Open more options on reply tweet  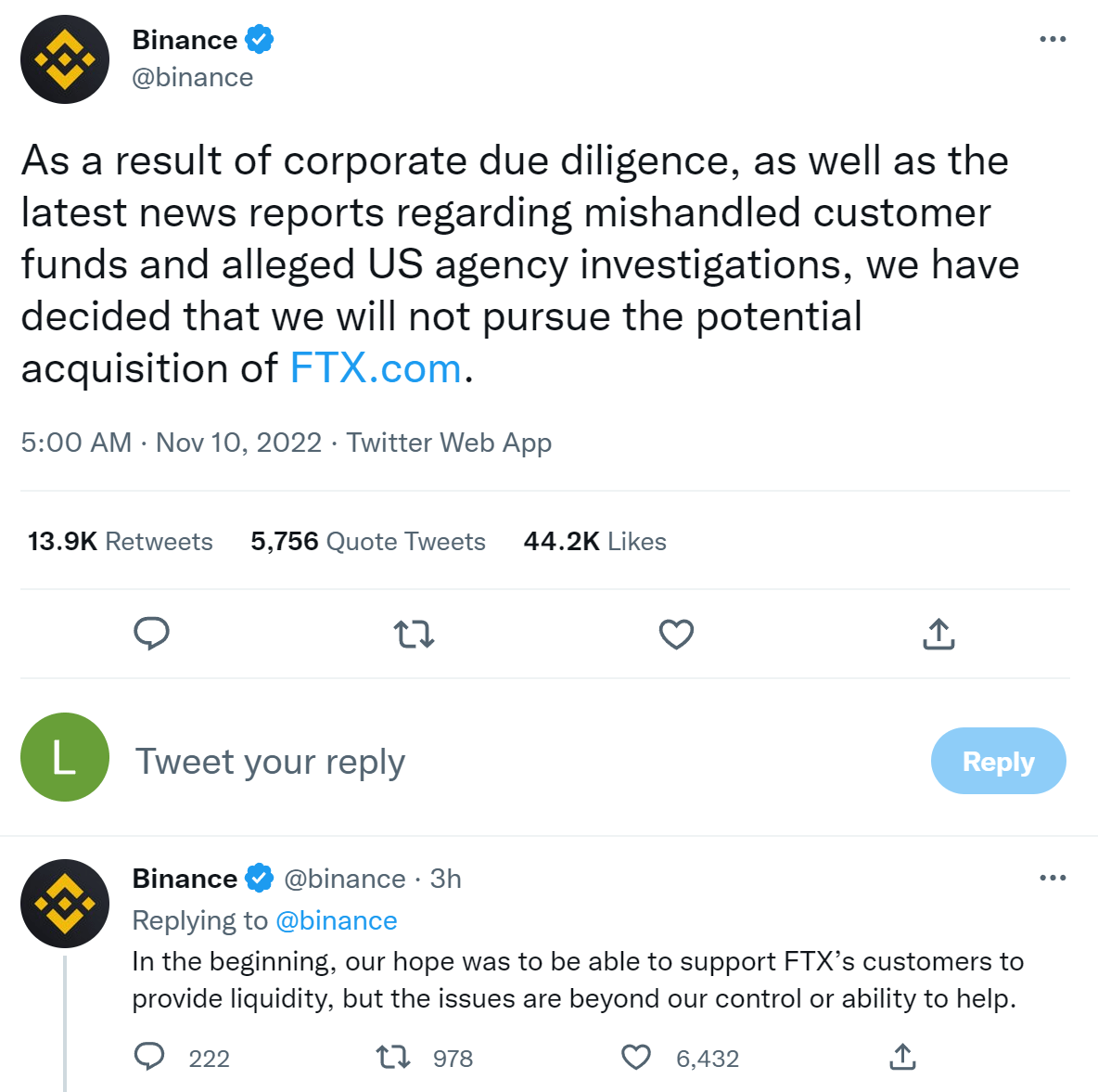pos(1053,878)
